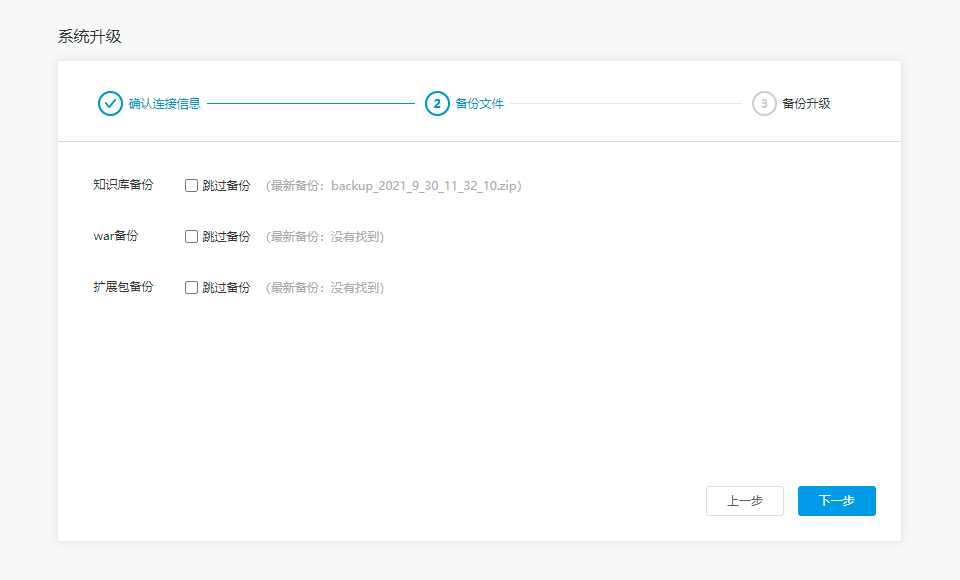Open the 确认连接信息 step label
960x580 pixels.
pyautogui.click(x=165, y=104)
